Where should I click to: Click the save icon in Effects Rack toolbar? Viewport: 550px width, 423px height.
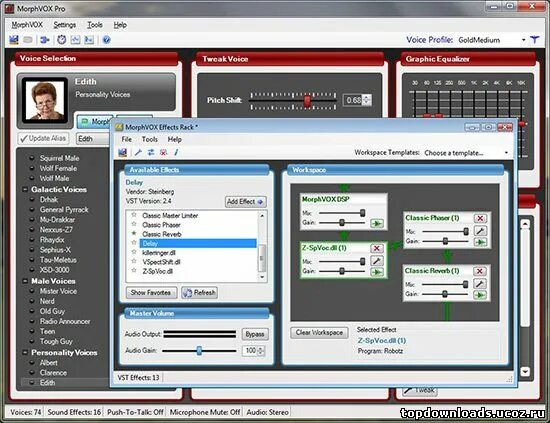(x=122, y=152)
